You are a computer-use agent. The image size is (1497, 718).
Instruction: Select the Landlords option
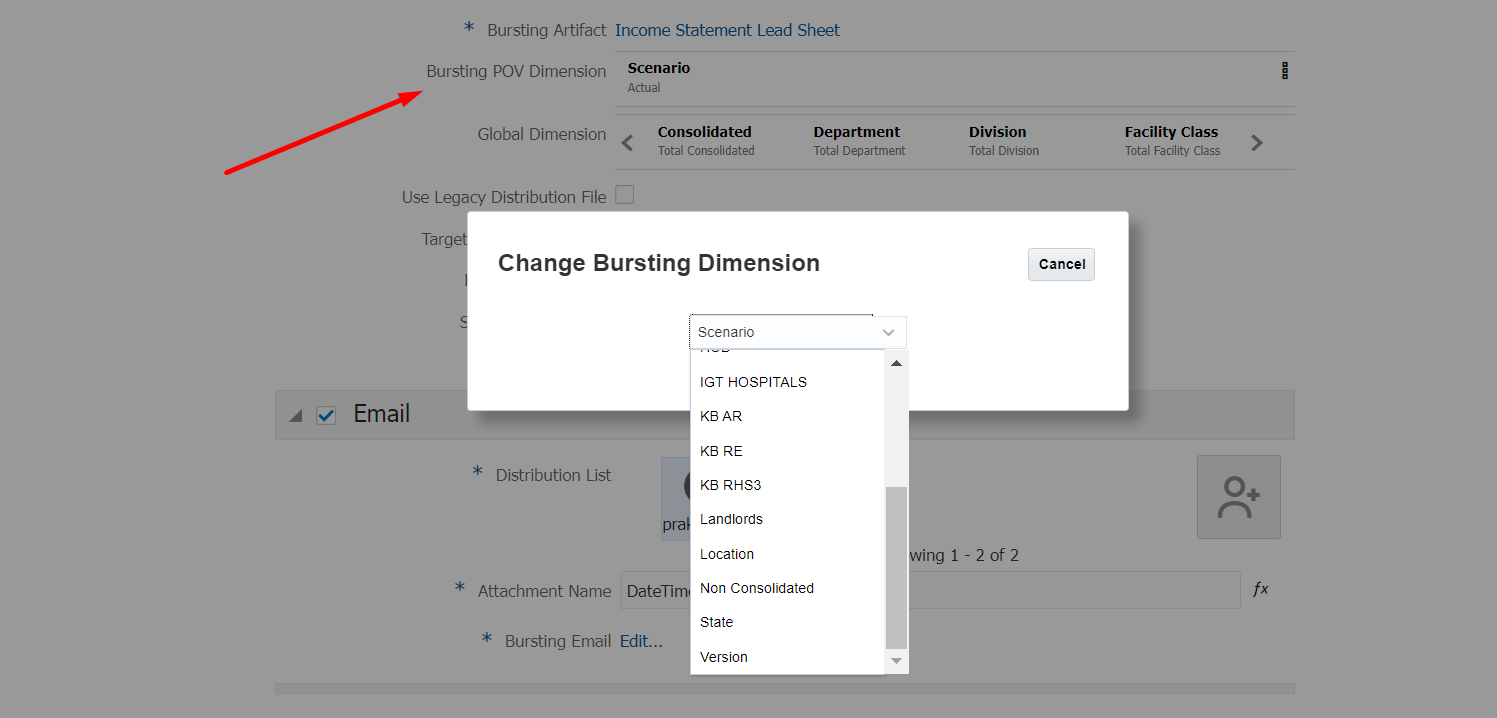pos(731,519)
